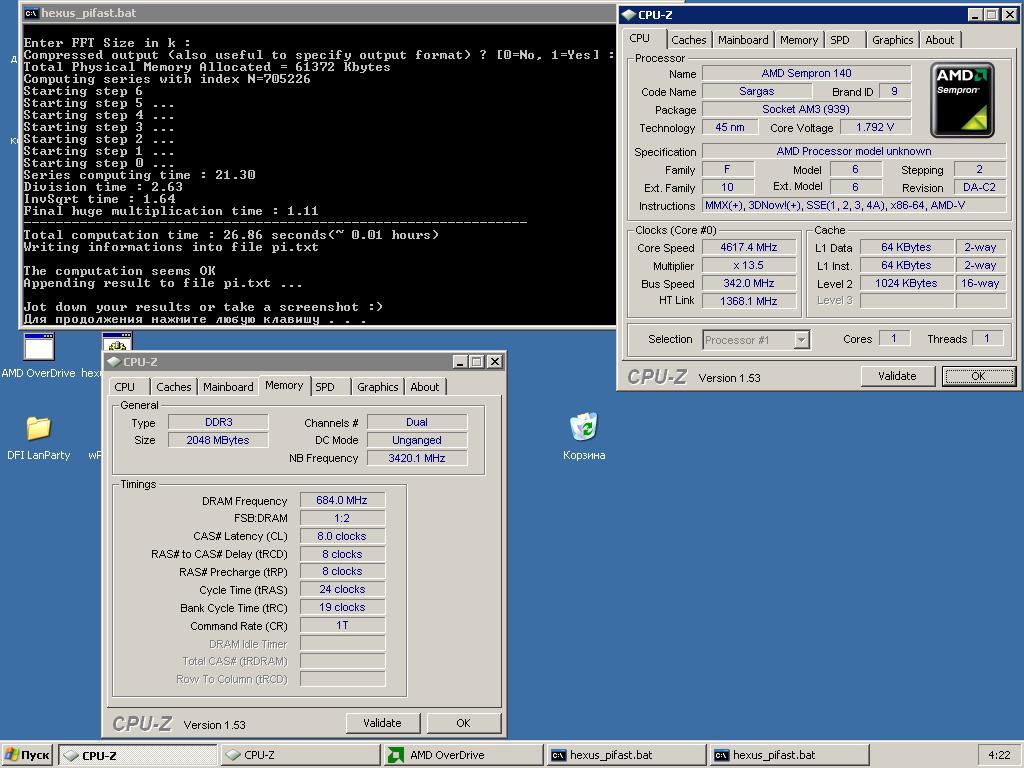Switch to first hexus_pifast.bat taskbar button

click(x=626, y=755)
